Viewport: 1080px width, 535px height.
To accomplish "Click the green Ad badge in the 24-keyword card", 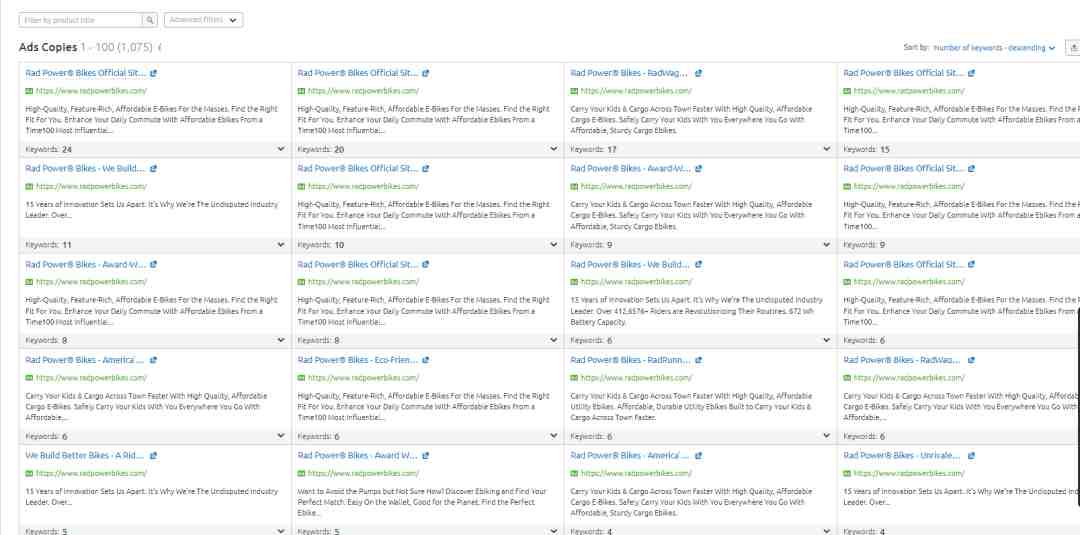I will 29,91.
